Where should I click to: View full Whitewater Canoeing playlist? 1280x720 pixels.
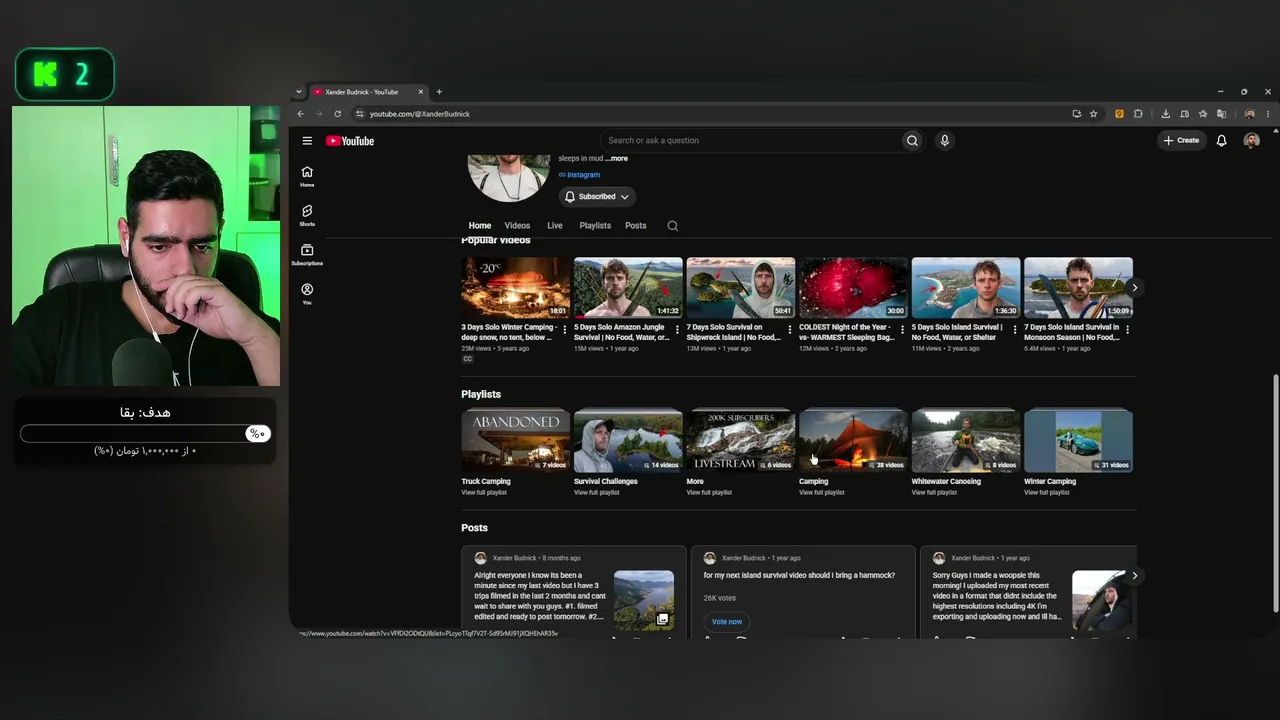[x=934, y=493]
